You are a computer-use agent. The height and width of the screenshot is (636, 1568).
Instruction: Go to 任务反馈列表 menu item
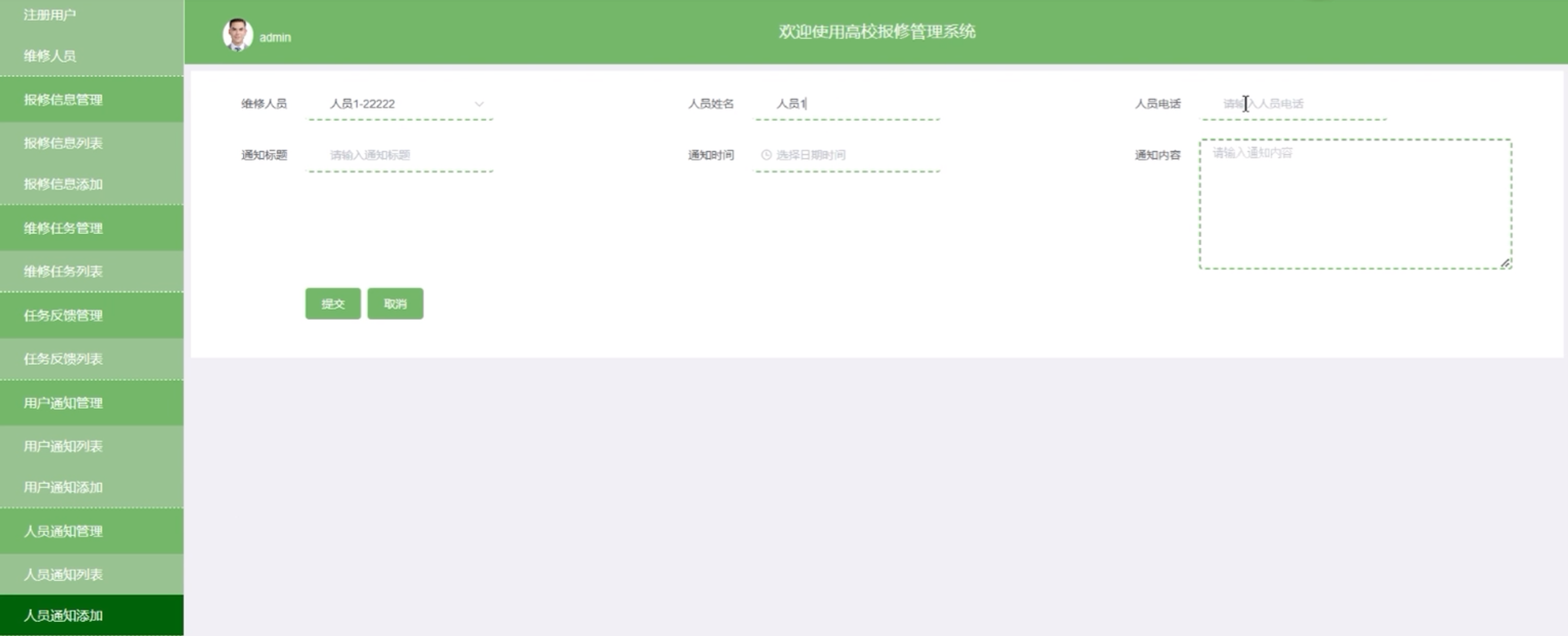click(x=63, y=359)
